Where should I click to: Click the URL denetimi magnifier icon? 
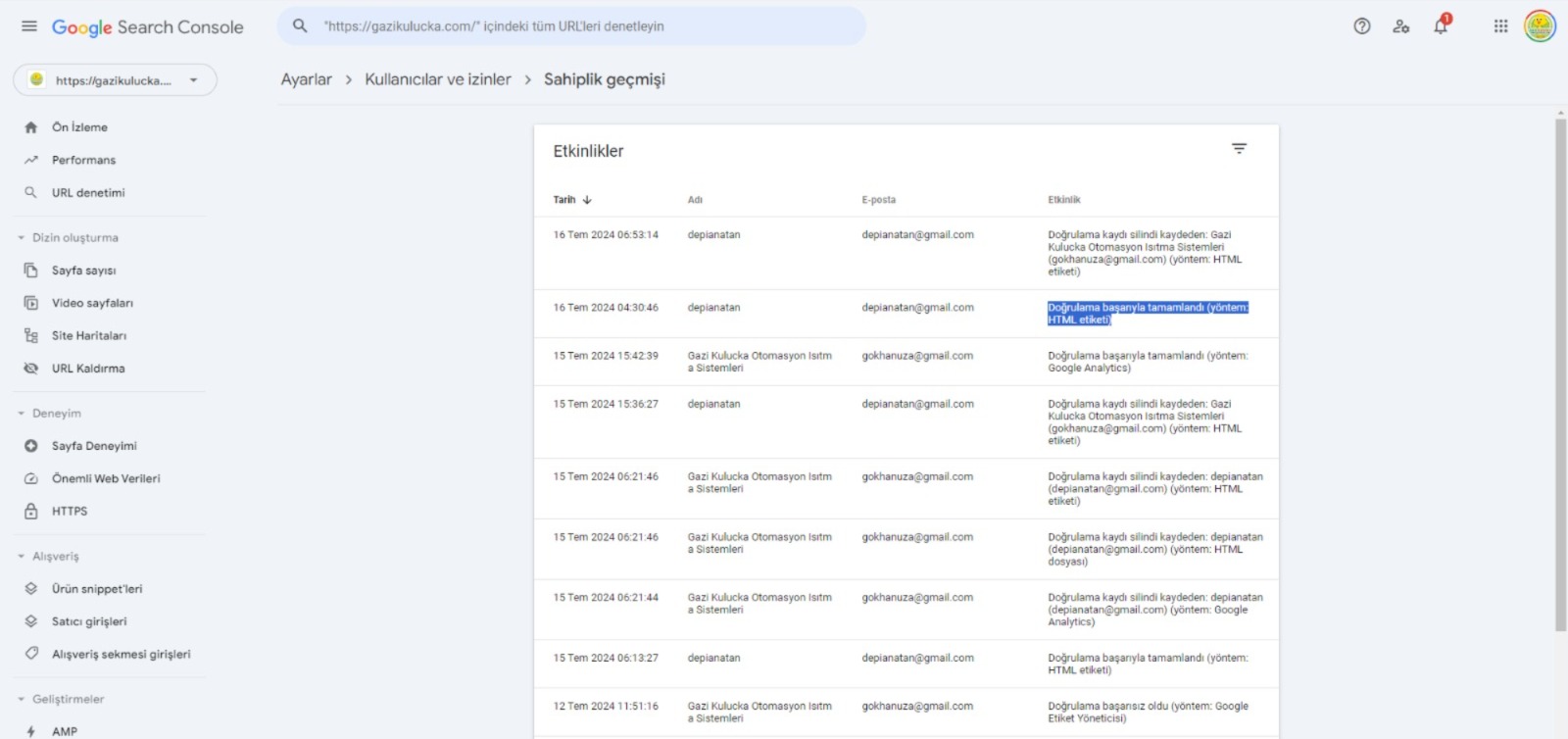tap(31, 193)
